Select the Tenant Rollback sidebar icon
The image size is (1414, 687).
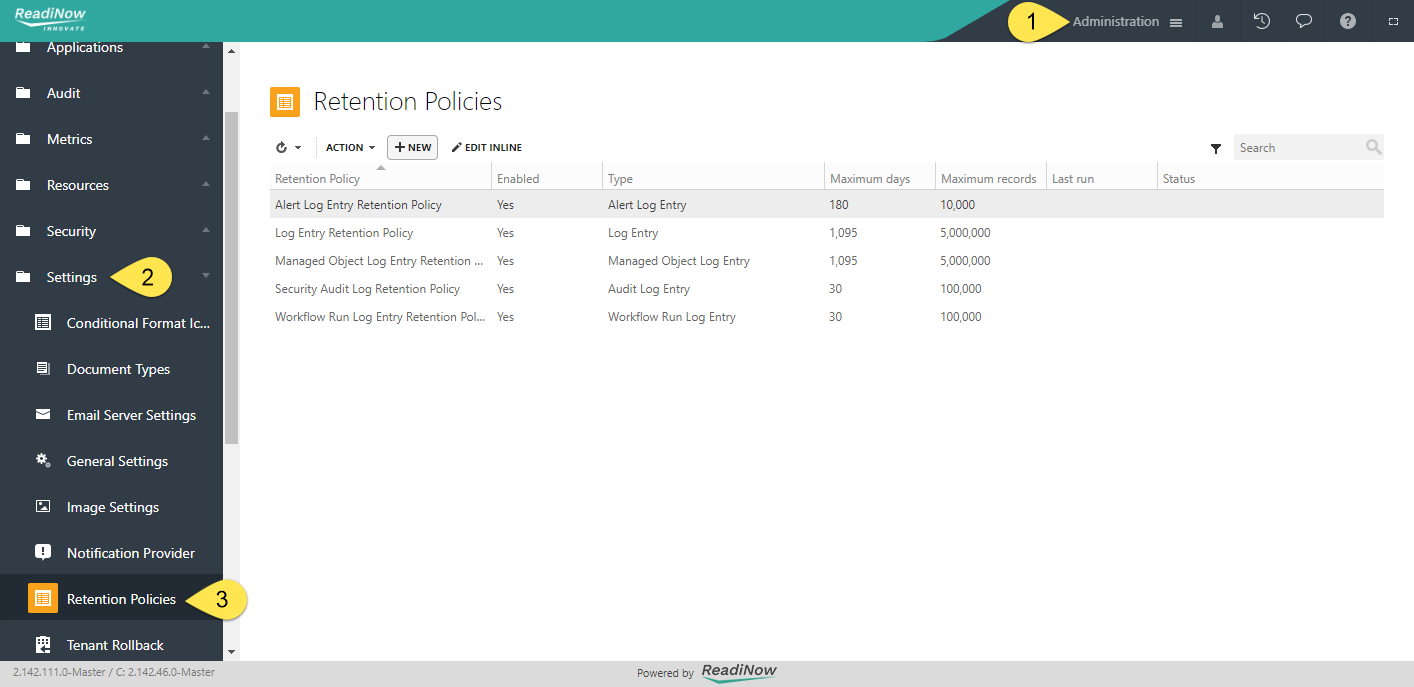pyautogui.click(x=42, y=644)
